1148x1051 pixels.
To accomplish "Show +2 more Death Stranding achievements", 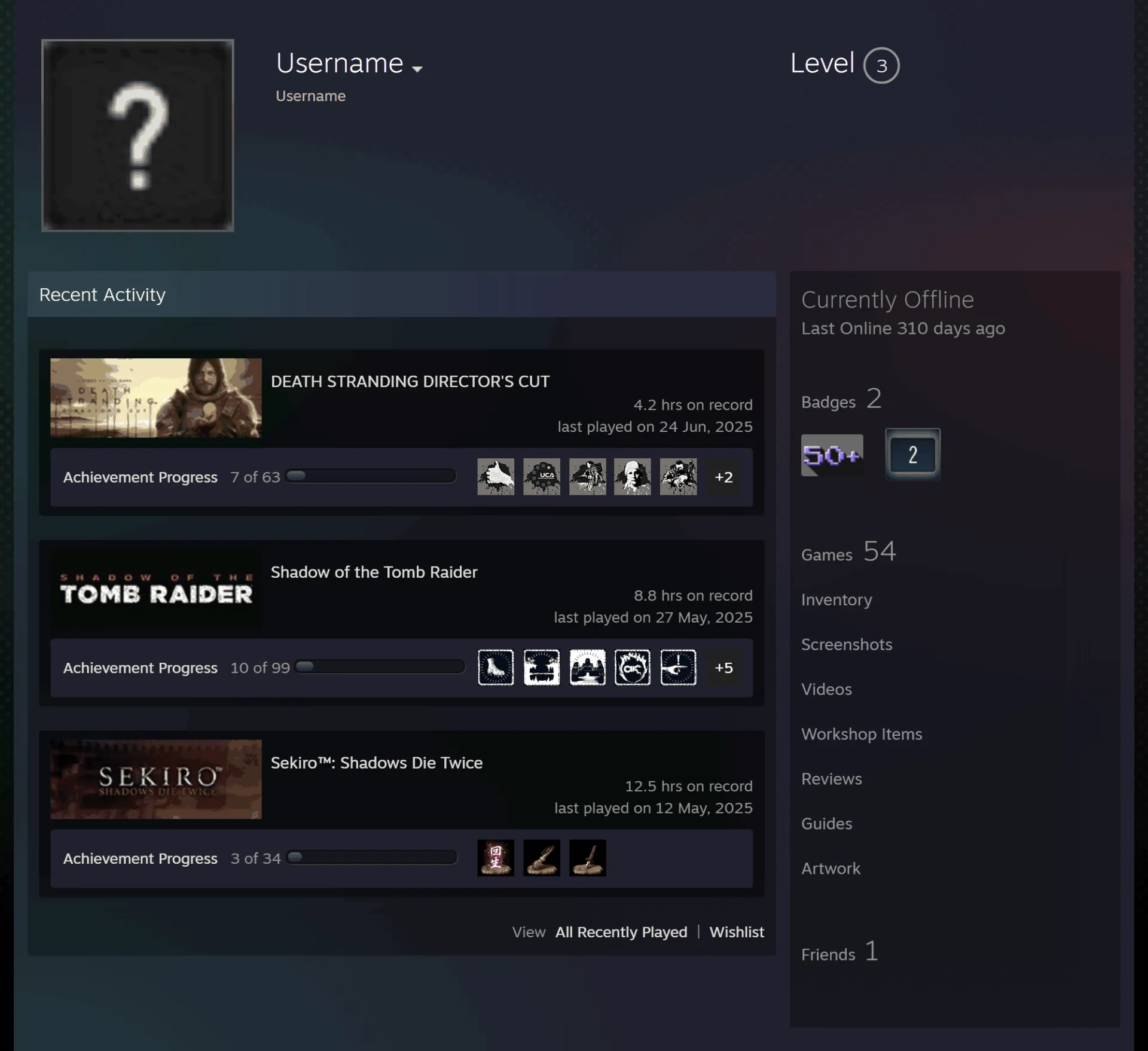I will click(724, 477).
